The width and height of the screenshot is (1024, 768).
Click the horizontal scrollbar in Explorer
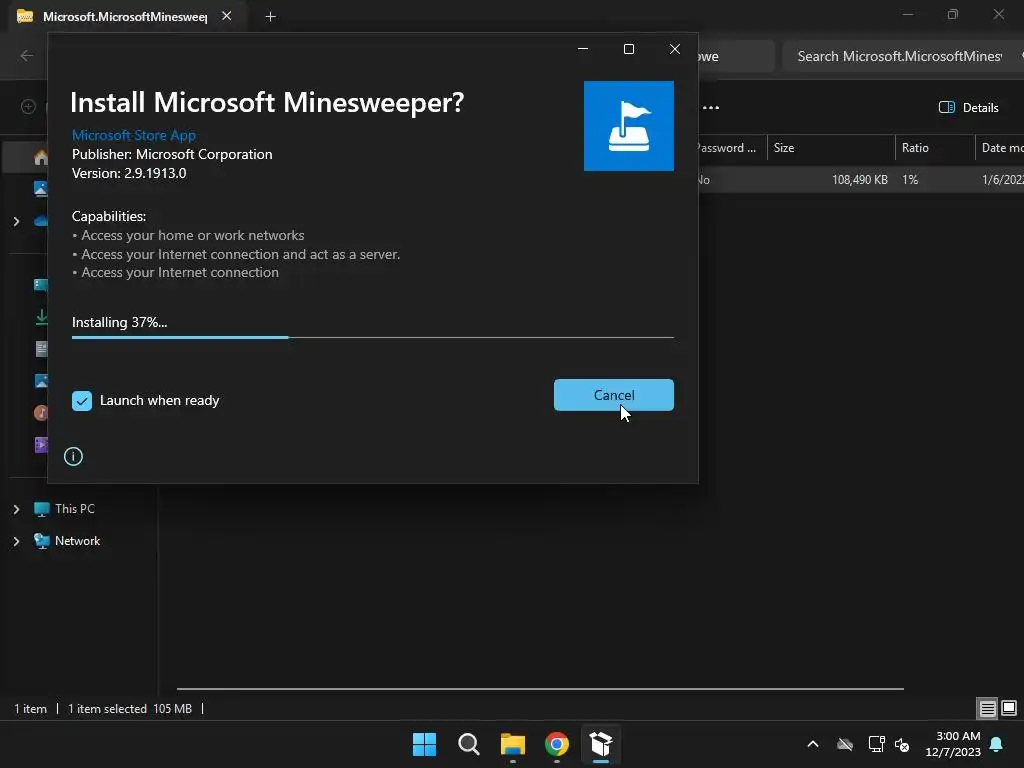[540, 688]
